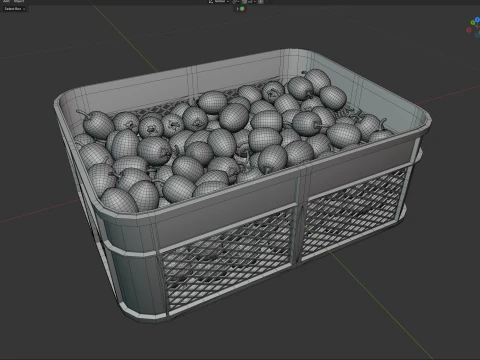Click the multicolored sphere icon below header

coord(242,9)
